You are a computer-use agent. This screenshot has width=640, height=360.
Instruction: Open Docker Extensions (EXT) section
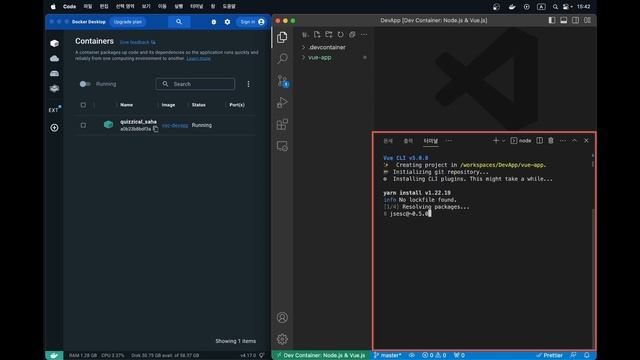[x=54, y=110]
